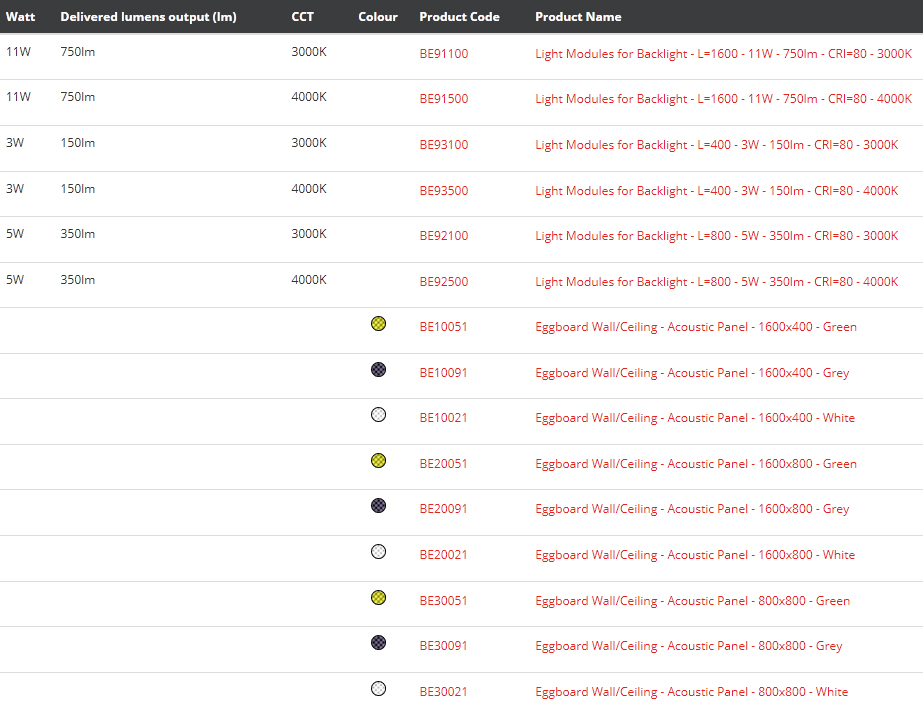Image resolution: width=923 pixels, height=707 pixels.
Task: Open Eggboard Acoustic Panel 1600x400 Green link
Action: [x=695, y=327]
